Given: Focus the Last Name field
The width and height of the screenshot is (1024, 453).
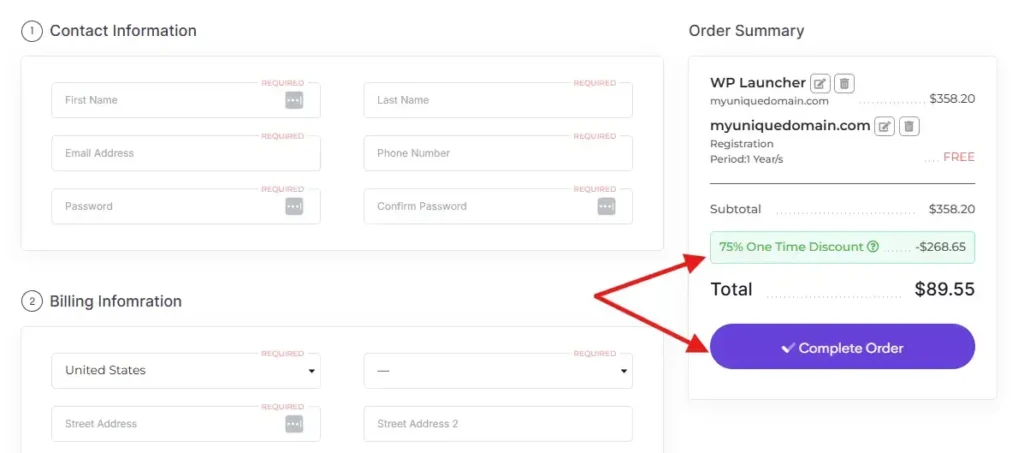Looking at the screenshot, I should click(x=498, y=100).
